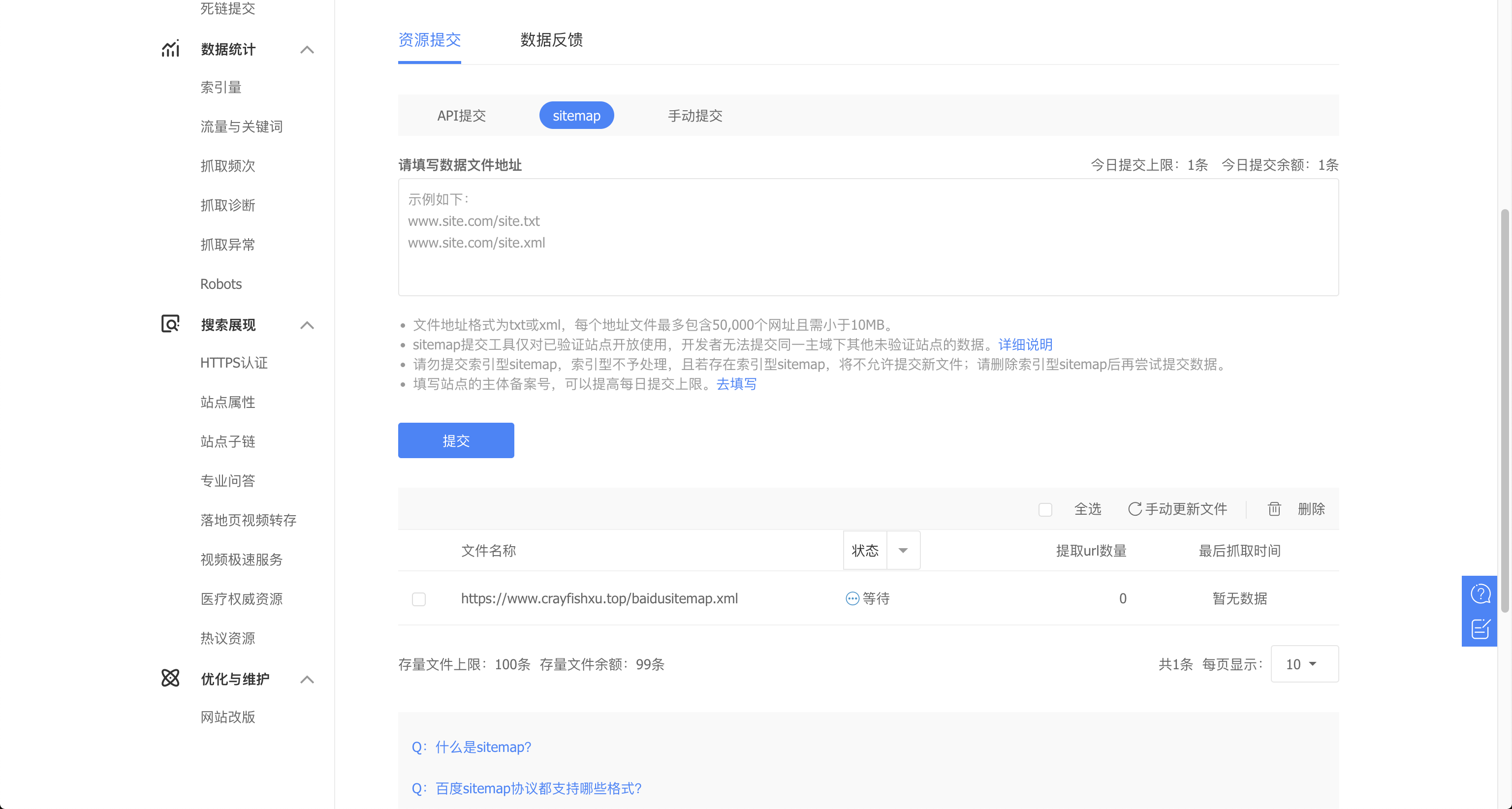The height and width of the screenshot is (809, 1512).
Task: Click the 优化与维护 atom icon
Action: pos(170,678)
